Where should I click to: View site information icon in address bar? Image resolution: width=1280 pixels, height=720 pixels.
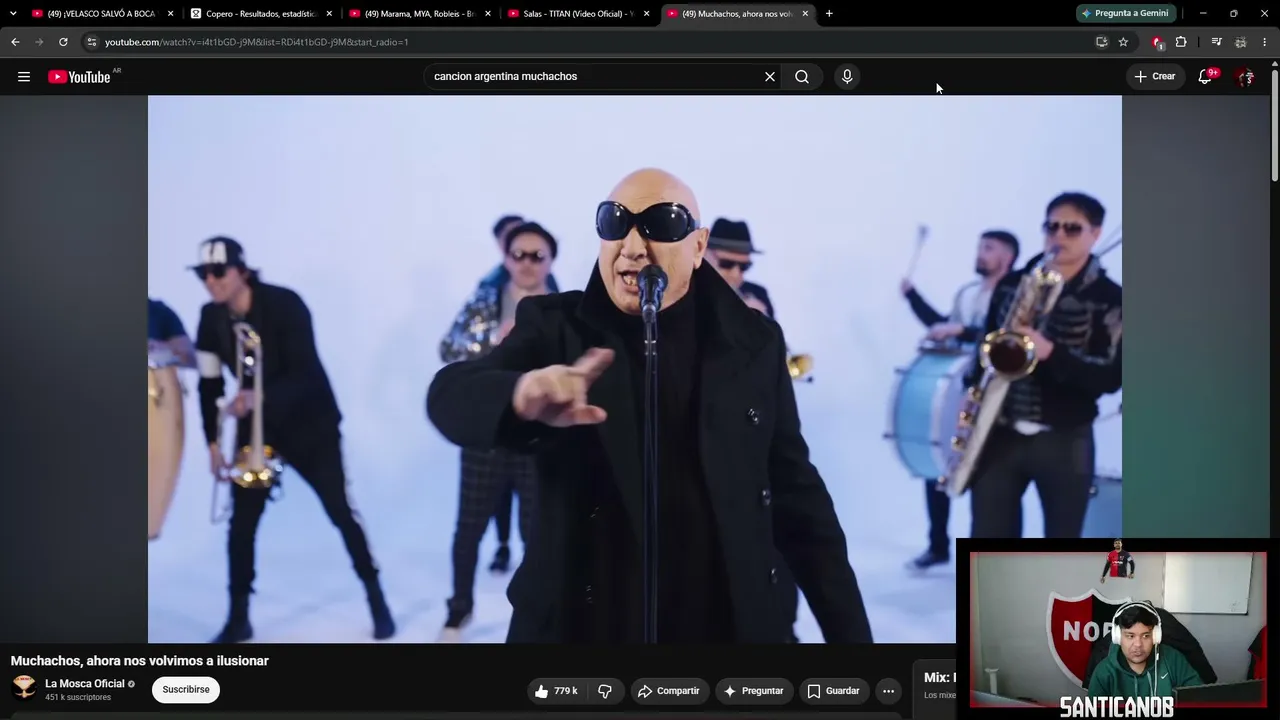[91, 42]
